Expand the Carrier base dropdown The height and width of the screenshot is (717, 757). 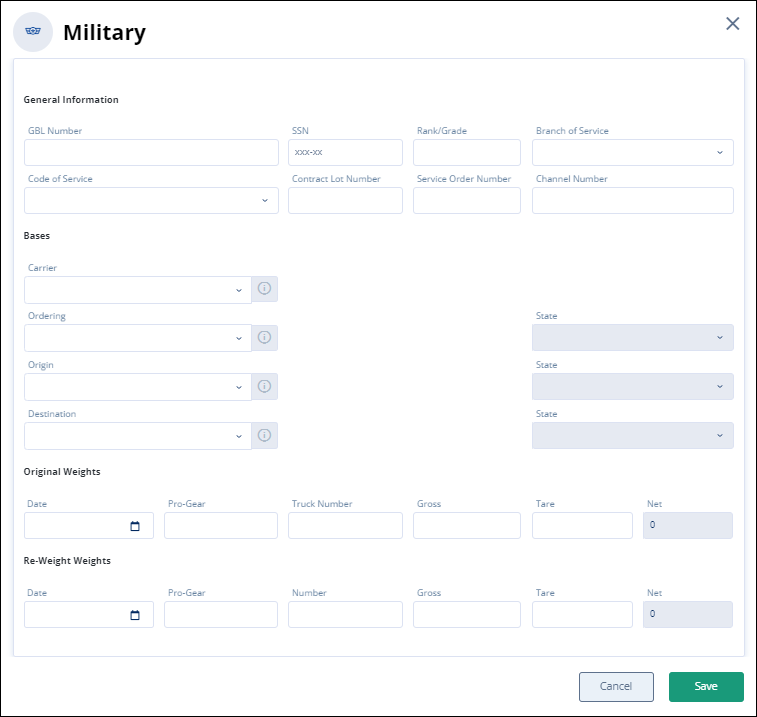(x=137, y=290)
